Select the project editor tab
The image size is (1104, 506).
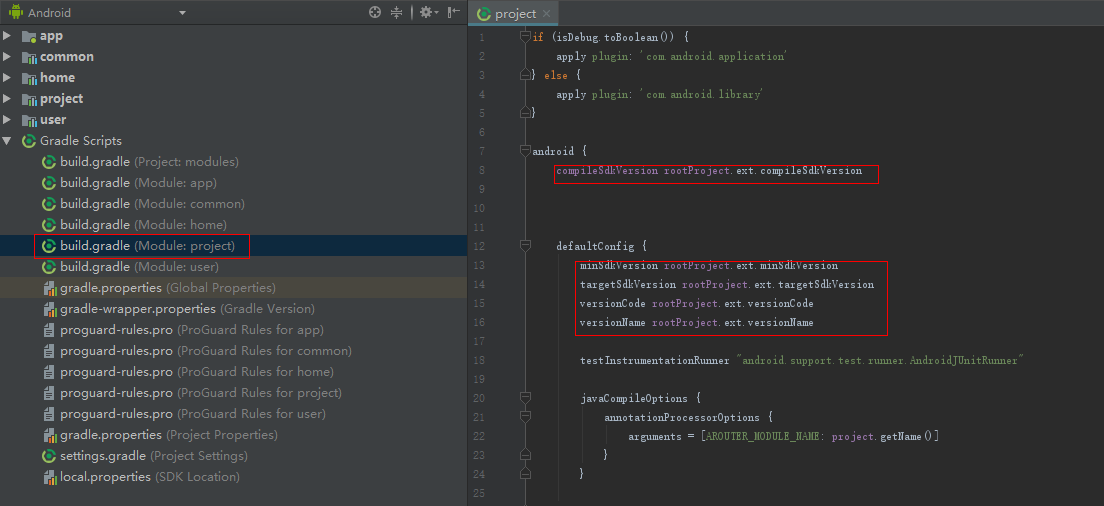[514, 14]
